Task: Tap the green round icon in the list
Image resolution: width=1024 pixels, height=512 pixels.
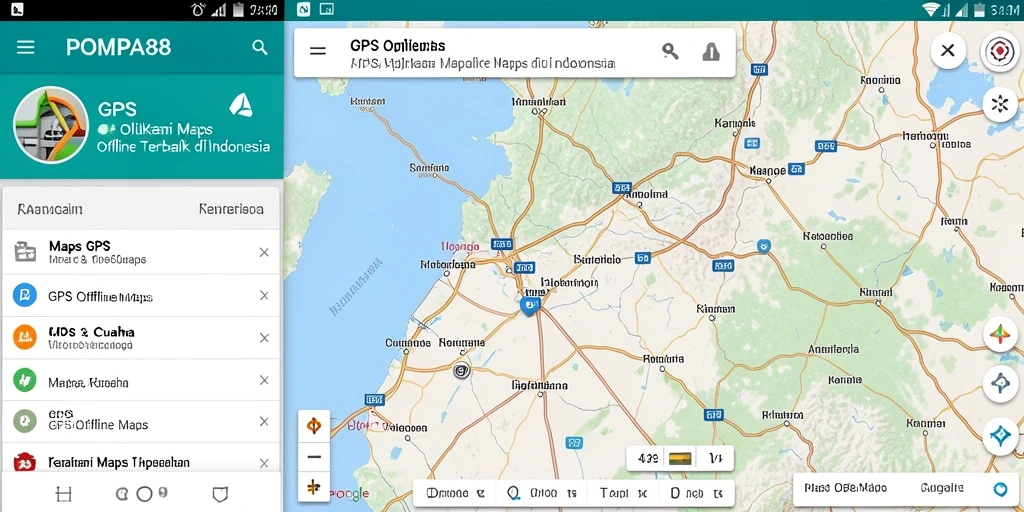Action: [x=25, y=380]
